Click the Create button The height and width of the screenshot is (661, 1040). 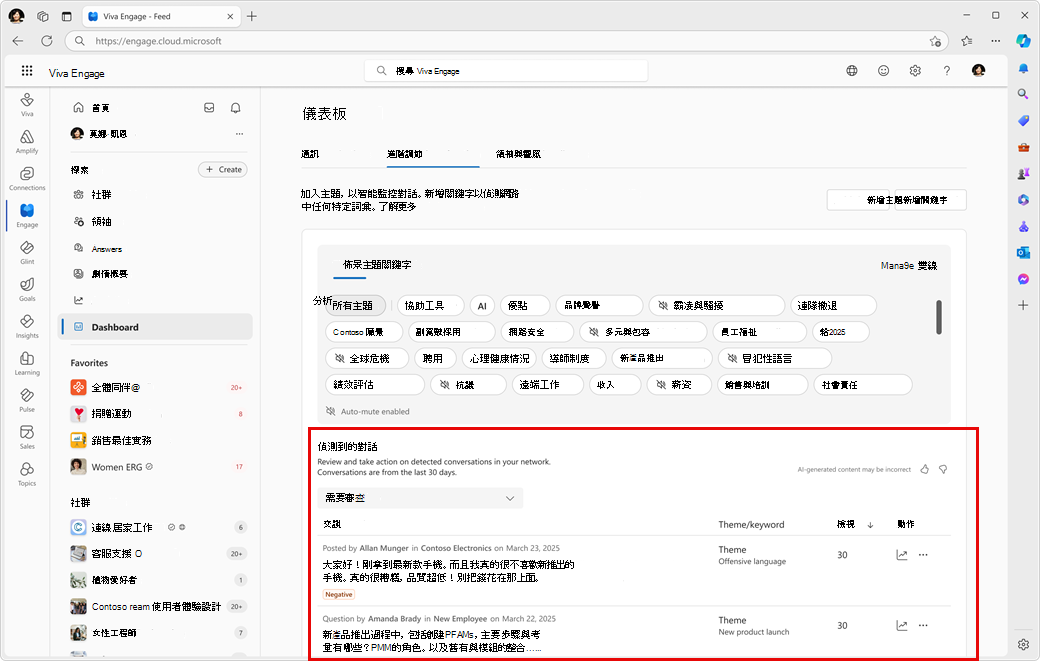(x=223, y=170)
